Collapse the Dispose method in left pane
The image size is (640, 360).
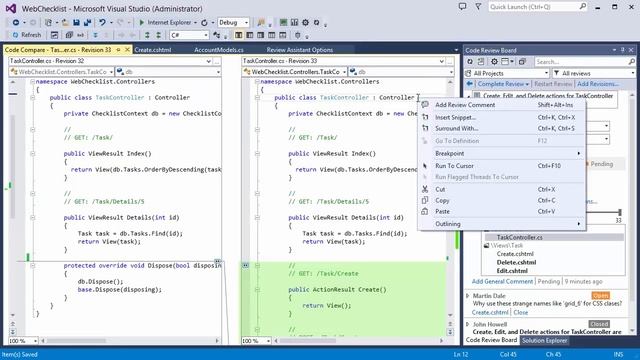click(33, 266)
